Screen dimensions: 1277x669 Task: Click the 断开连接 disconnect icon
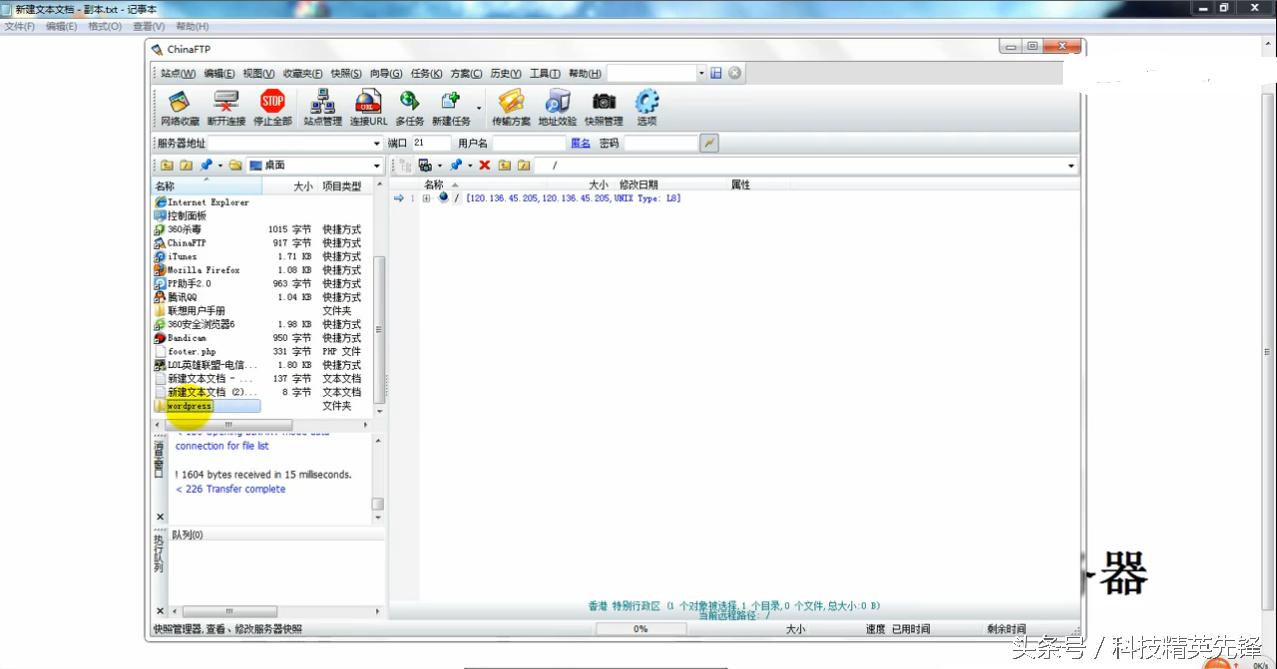pos(226,107)
